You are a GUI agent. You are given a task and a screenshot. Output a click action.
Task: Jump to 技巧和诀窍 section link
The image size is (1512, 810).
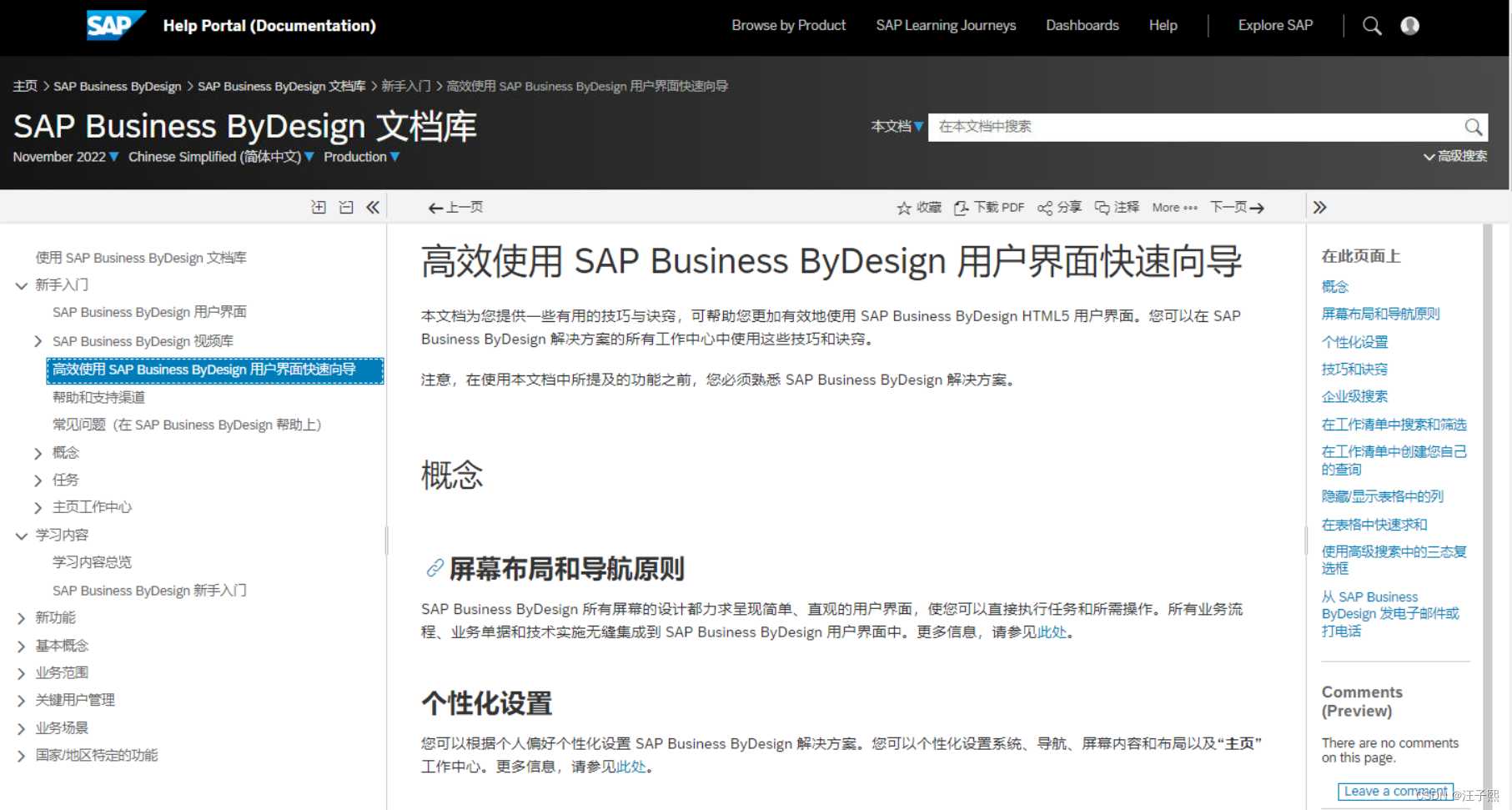point(1354,369)
